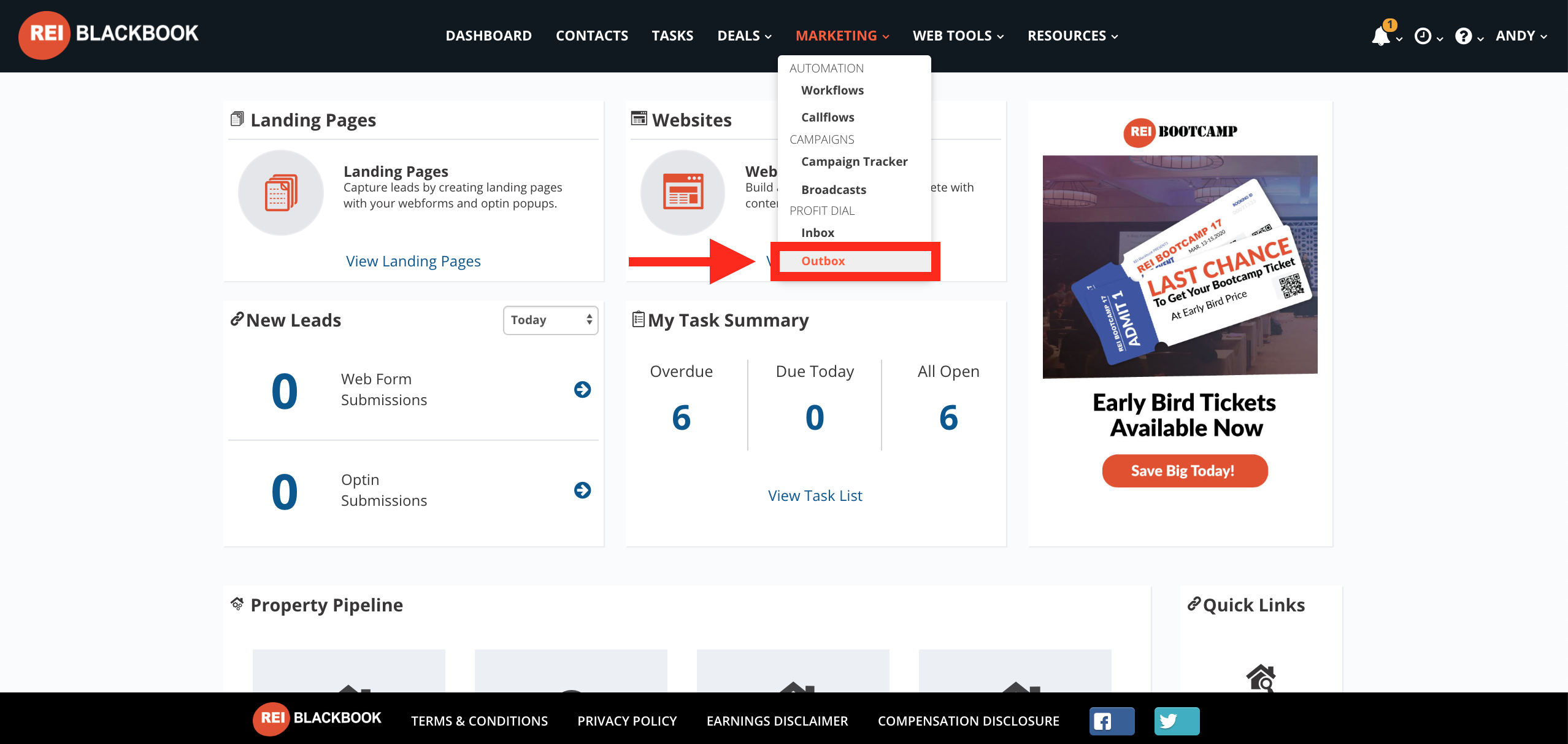This screenshot has width=1568, height=744.
Task: Click the My Task Summary clipboard icon
Action: click(x=638, y=319)
